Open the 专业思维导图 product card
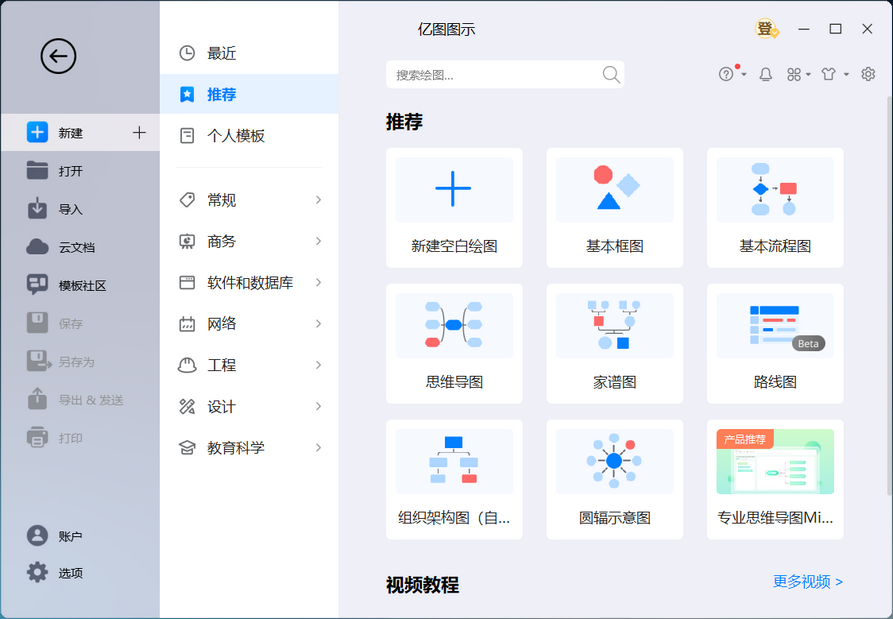 click(775, 479)
